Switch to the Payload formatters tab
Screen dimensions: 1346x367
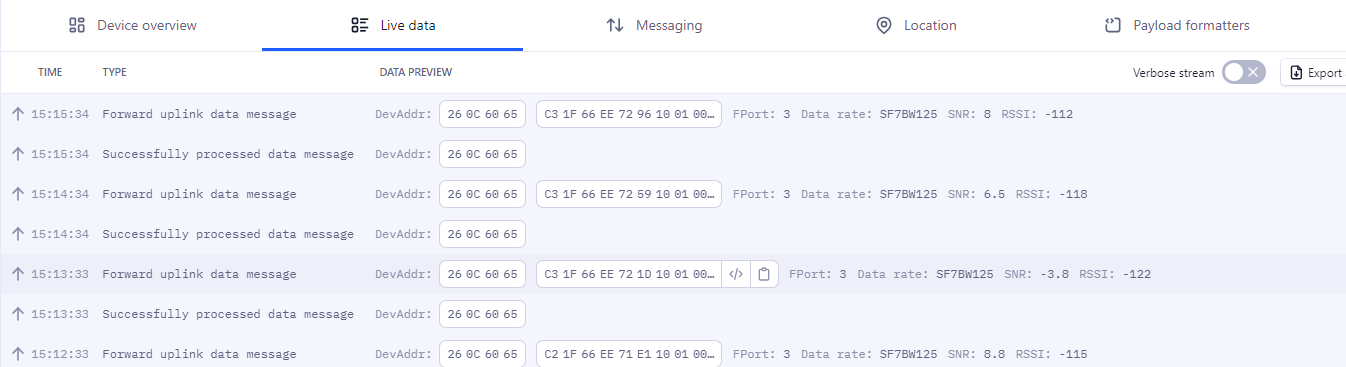pyautogui.click(x=1177, y=25)
